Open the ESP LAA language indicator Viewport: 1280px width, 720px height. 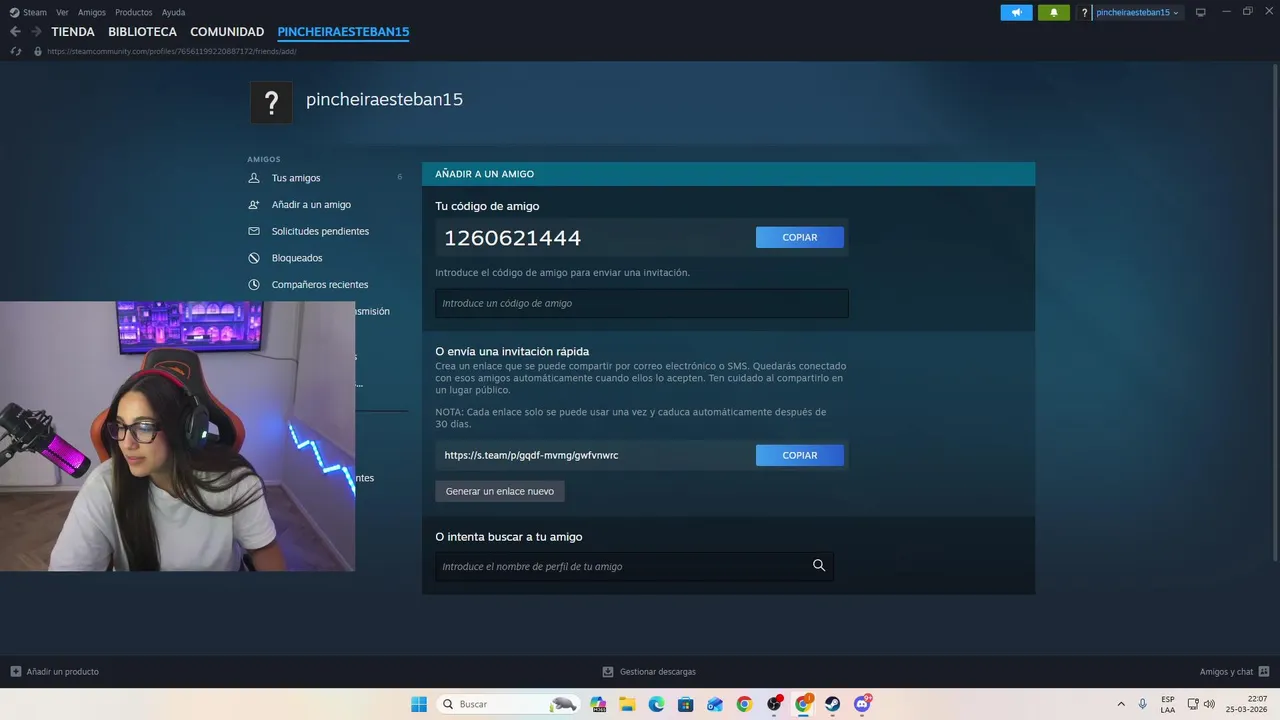pos(1168,704)
